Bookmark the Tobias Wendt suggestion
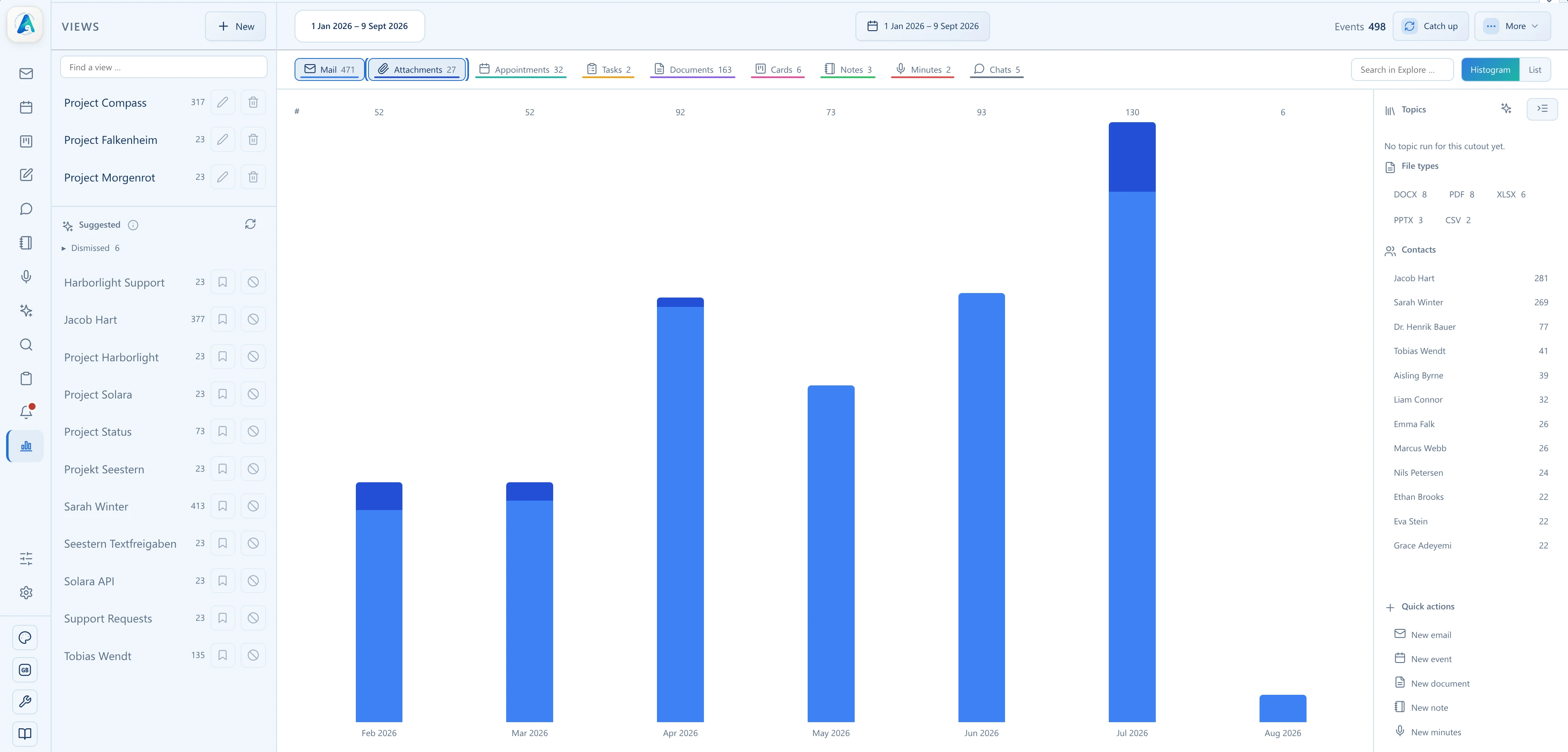Image resolution: width=1568 pixels, height=752 pixels. pyautogui.click(x=223, y=655)
